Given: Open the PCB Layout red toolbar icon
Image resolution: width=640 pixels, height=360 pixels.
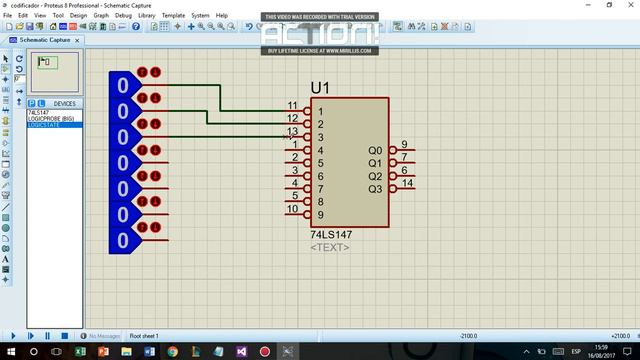Looking at the screenshot, I should click(x=73, y=27).
